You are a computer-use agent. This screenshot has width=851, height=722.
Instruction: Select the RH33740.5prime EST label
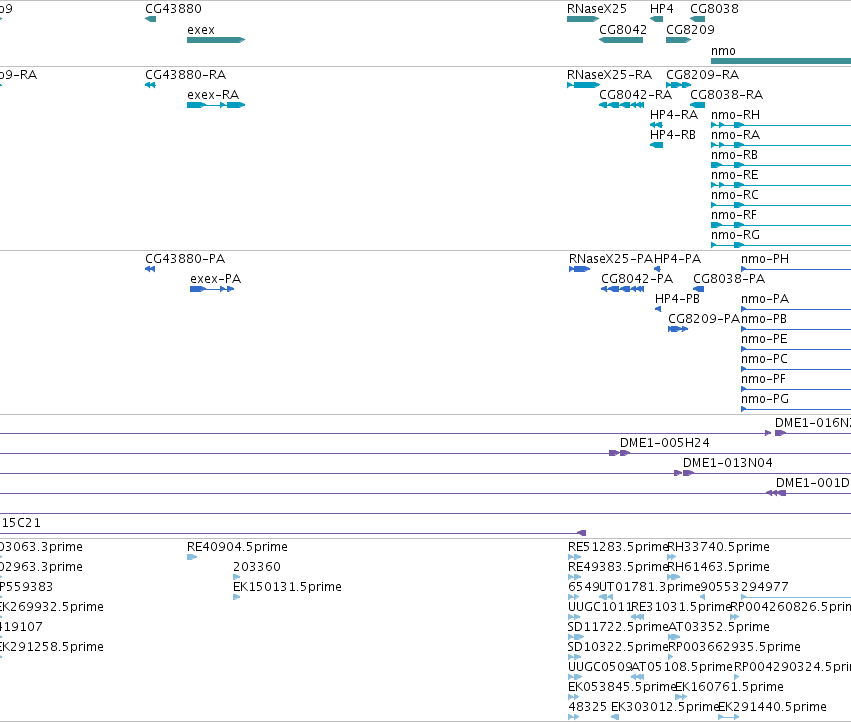point(719,547)
